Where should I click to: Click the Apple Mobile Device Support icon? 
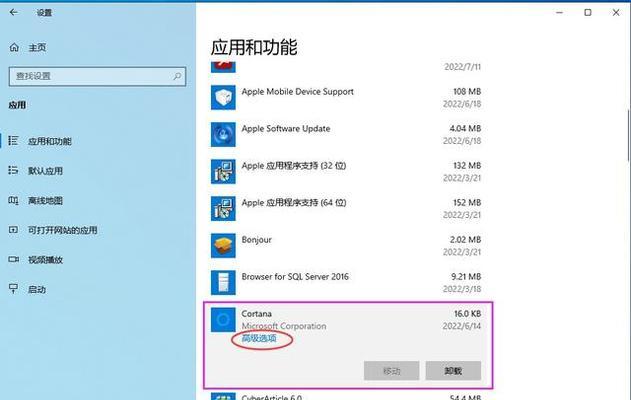point(223,97)
